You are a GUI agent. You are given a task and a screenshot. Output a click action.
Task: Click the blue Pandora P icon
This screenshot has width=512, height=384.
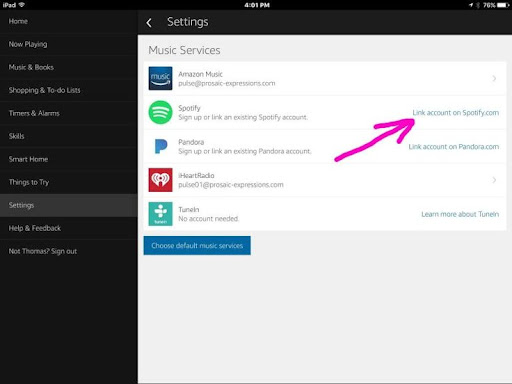(161, 146)
